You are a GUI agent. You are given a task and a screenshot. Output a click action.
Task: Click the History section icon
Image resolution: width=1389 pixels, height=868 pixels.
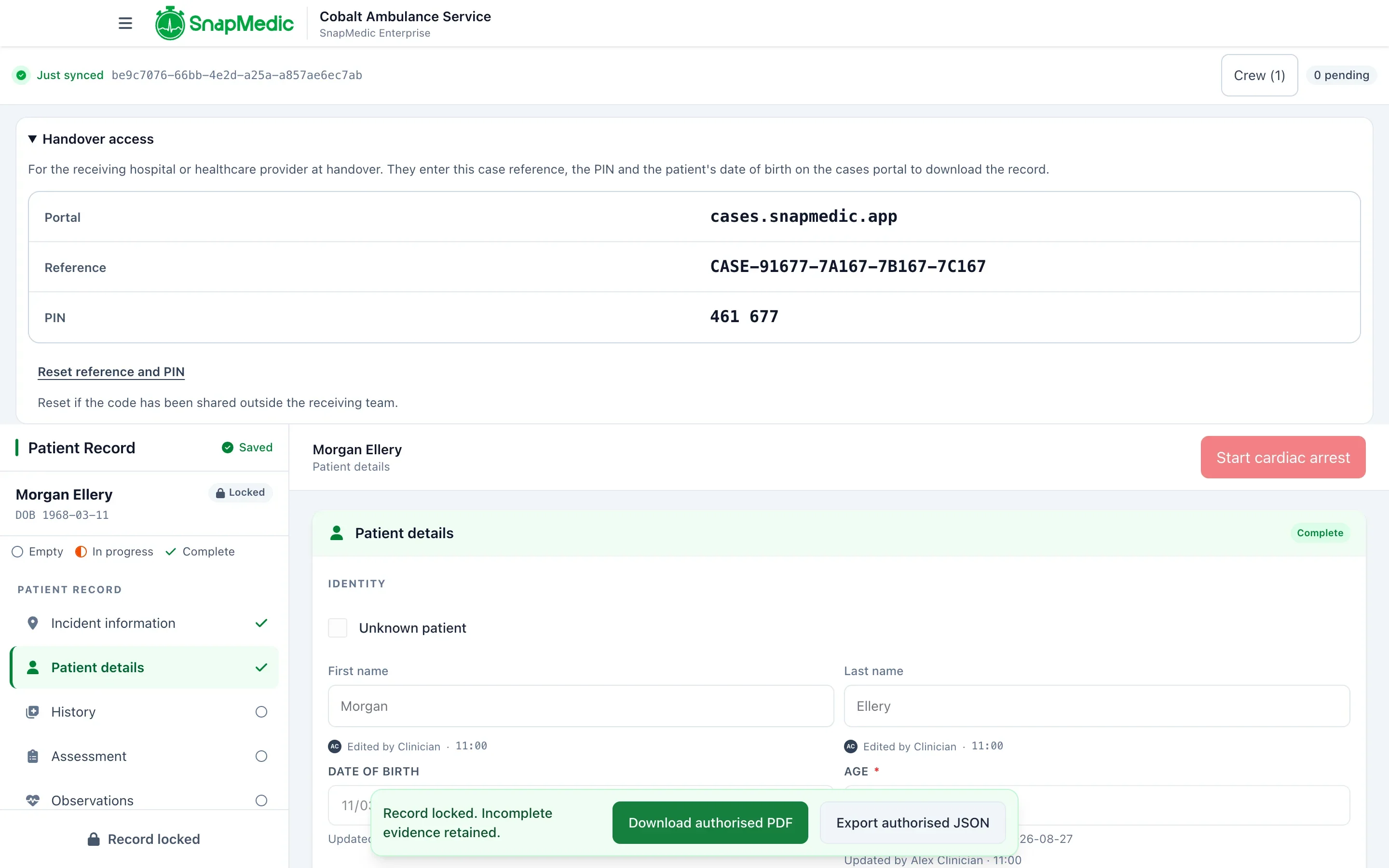(33, 712)
